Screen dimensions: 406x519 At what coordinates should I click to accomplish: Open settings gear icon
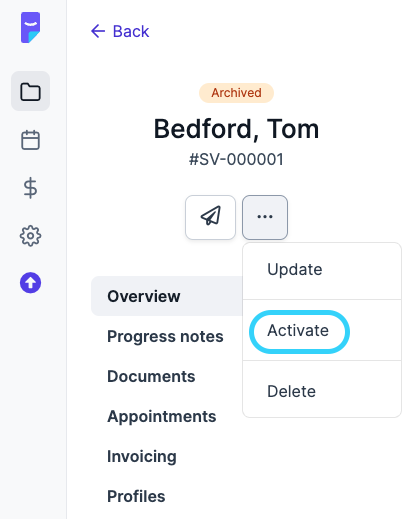coord(30,236)
